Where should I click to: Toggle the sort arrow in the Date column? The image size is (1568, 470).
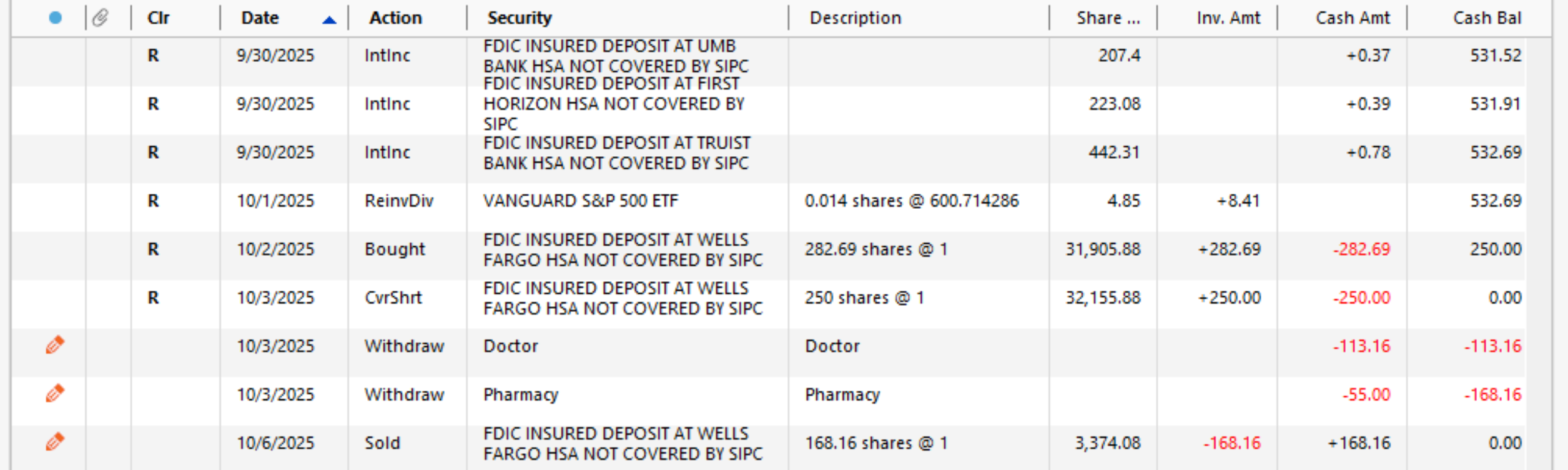(x=329, y=20)
